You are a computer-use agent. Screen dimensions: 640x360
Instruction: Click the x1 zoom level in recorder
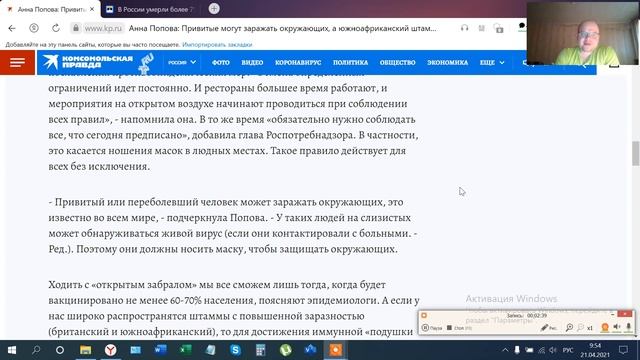(590, 328)
